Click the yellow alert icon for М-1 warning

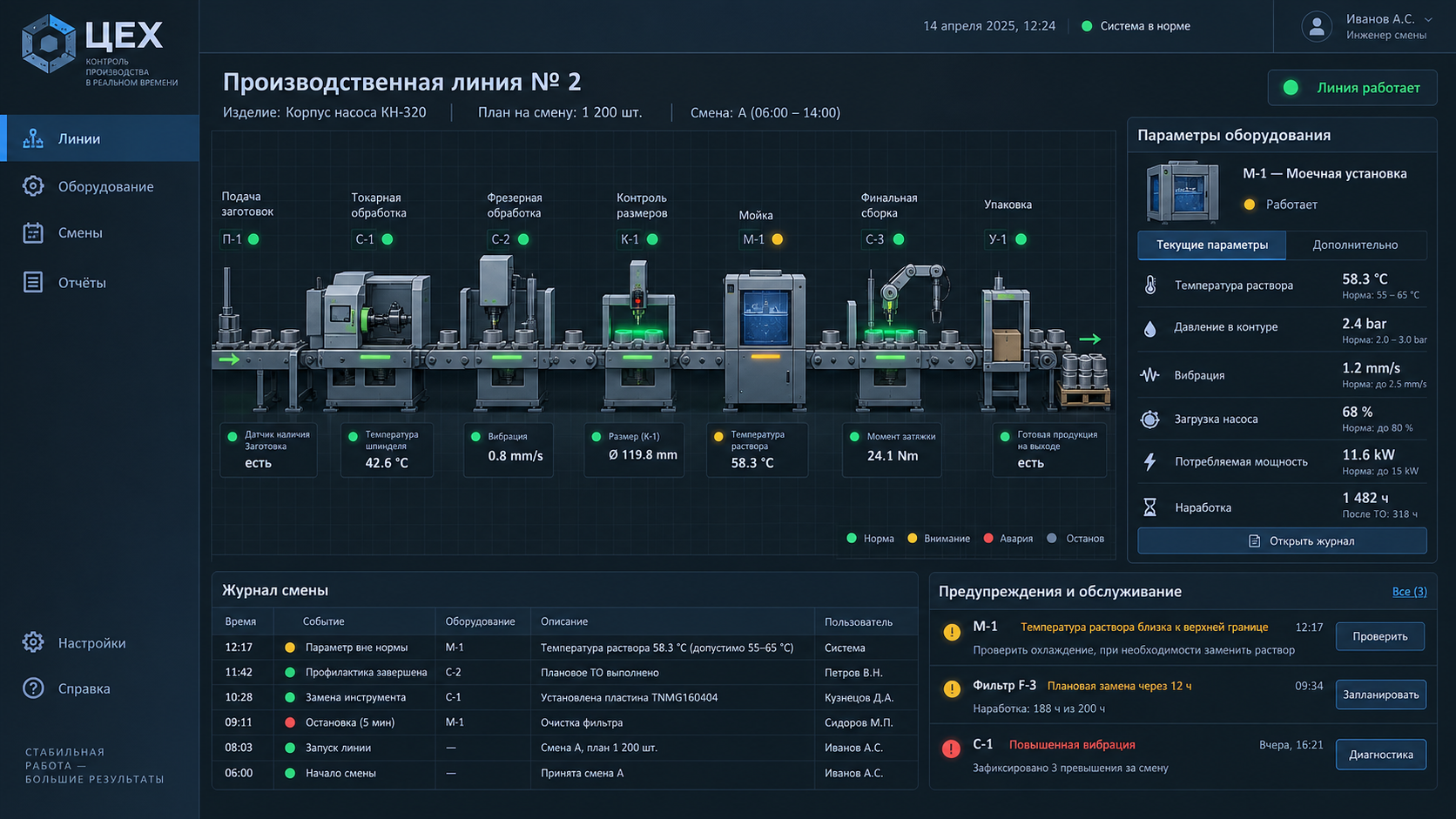(x=952, y=633)
